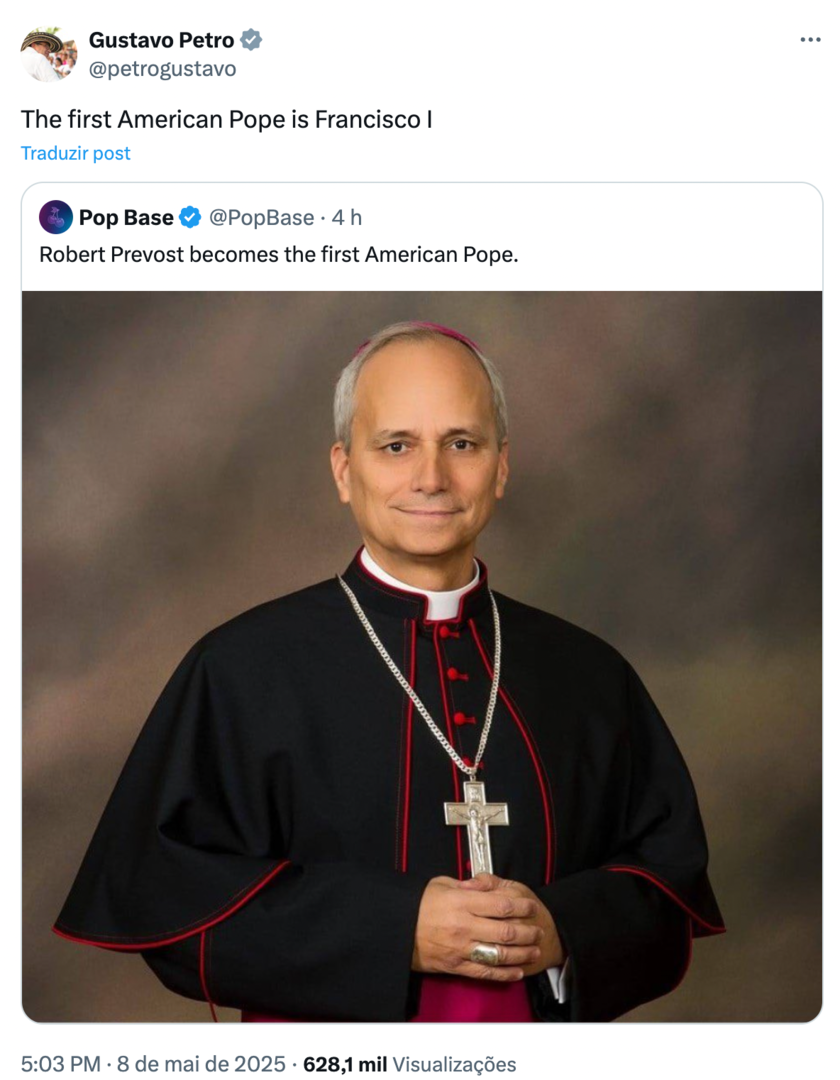This screenshot has height=1080, width=840.
Task: Click the 628,1 mil view count
Action: (x=344, y=1064)
